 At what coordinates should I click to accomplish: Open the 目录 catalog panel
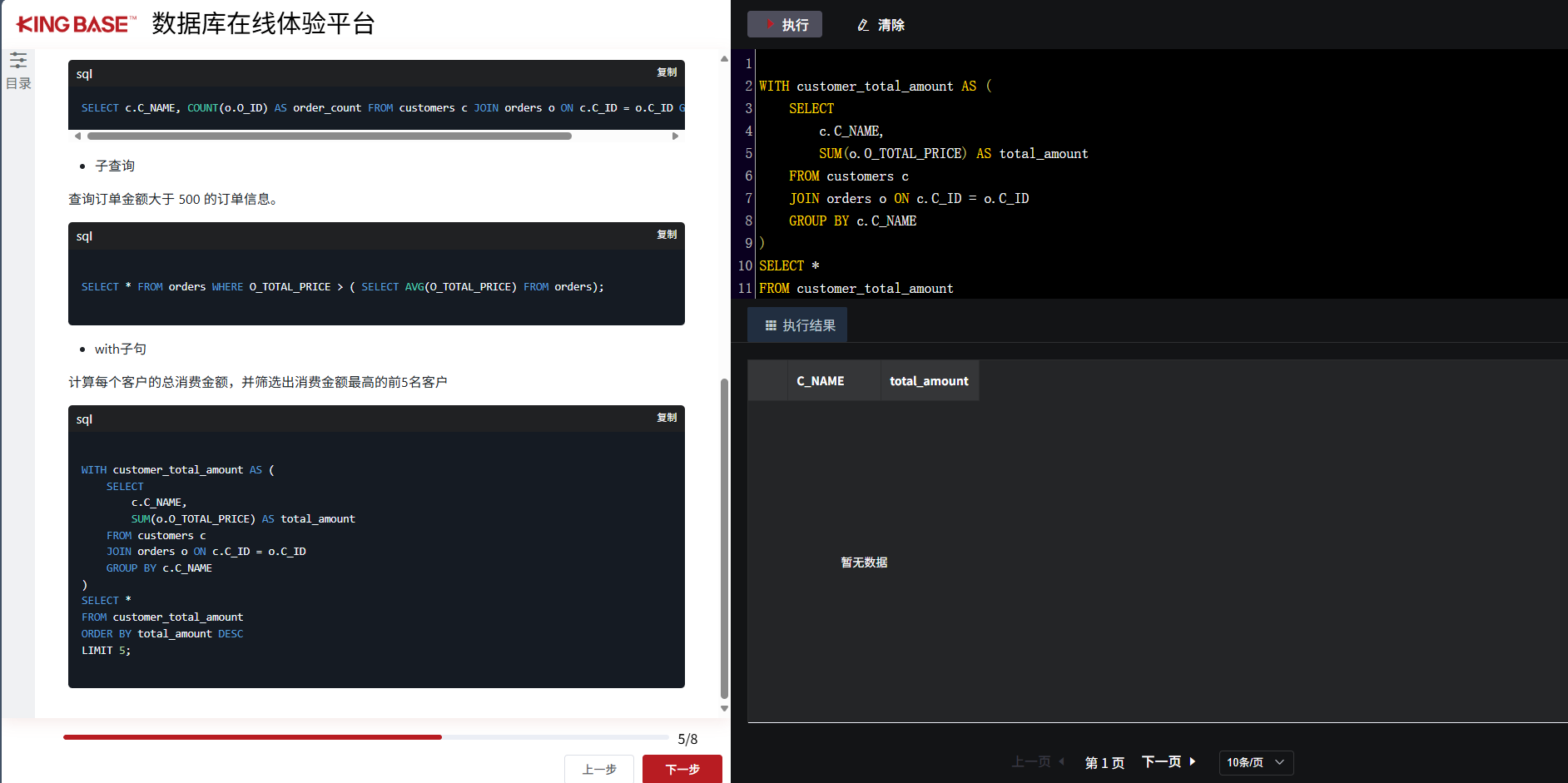[x=17, y=82]
